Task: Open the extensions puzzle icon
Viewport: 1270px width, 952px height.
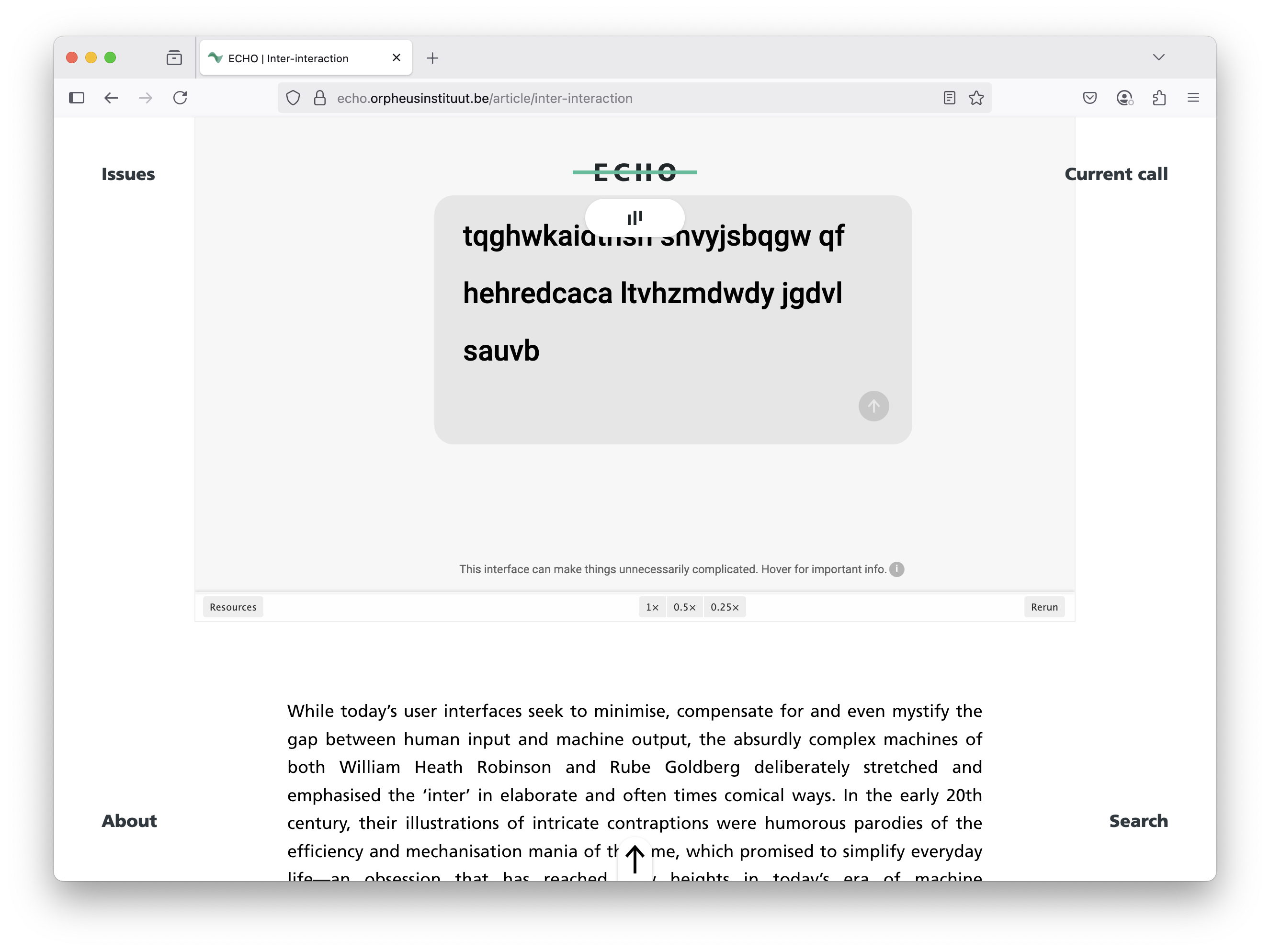Action: pos(1158,98)
